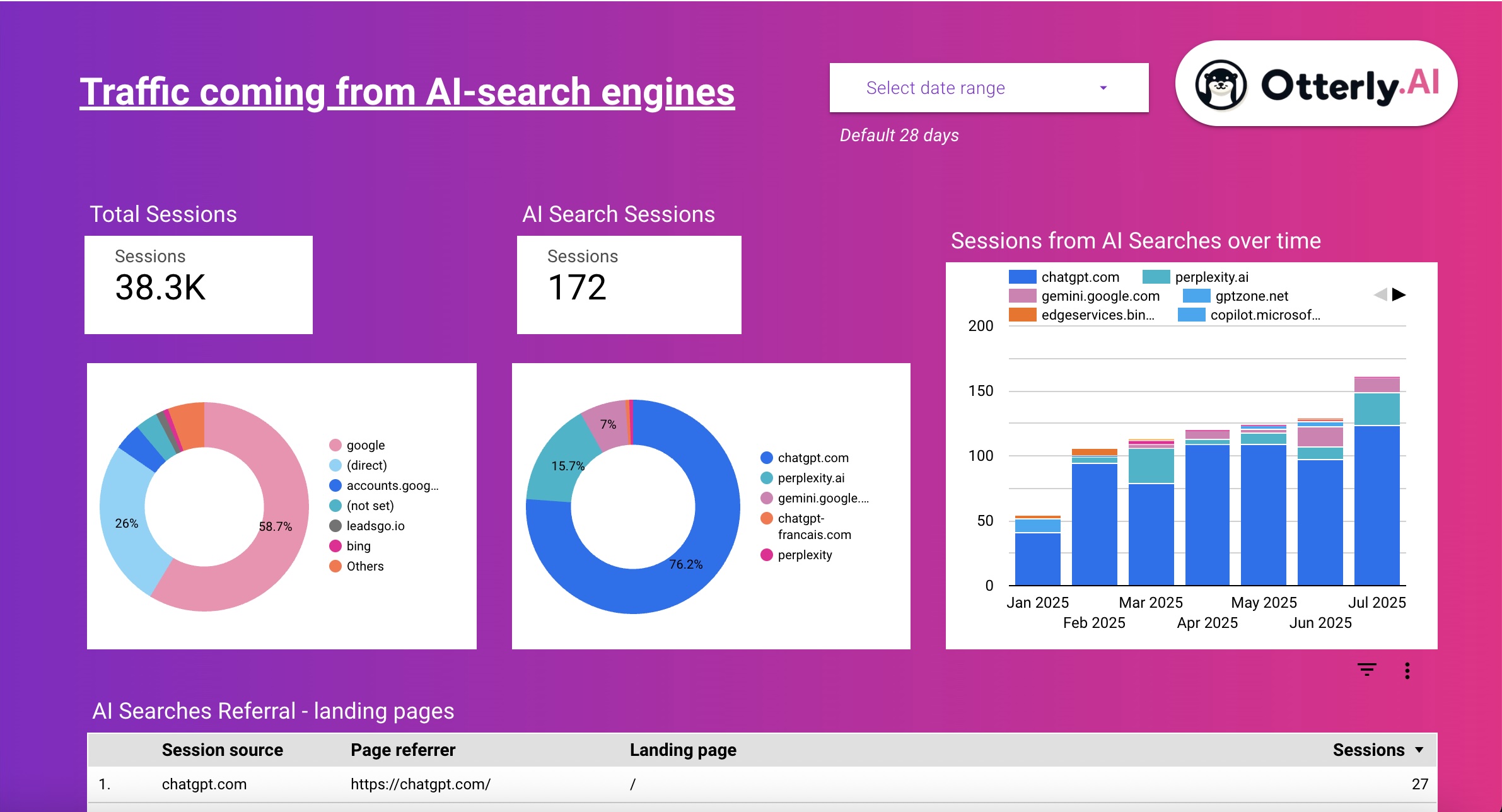
Task: Click copilot.microsof... legend swatch
Action: [x=1192, y=315]
